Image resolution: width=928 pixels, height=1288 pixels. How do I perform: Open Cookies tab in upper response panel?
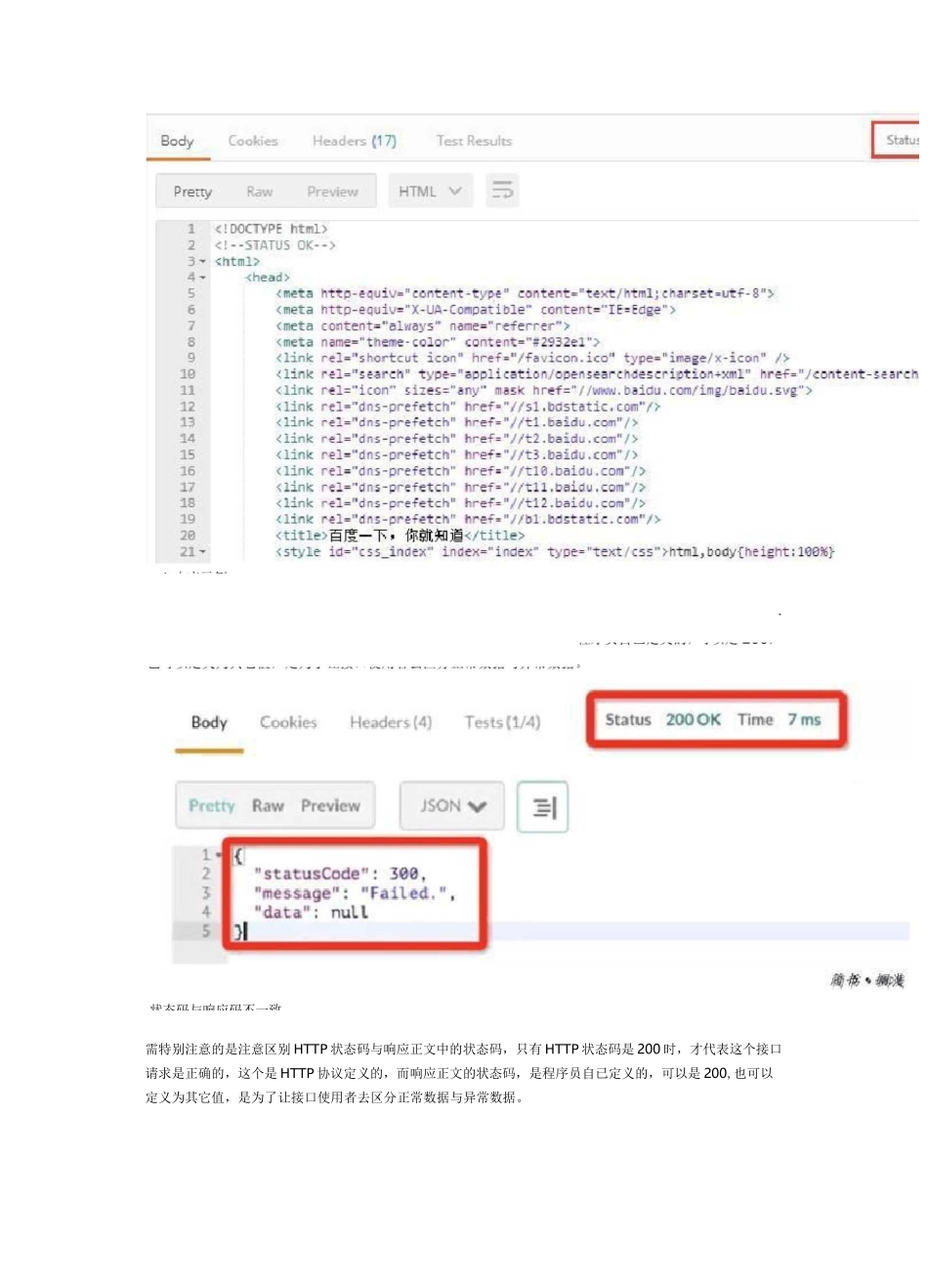pos(253,141)
